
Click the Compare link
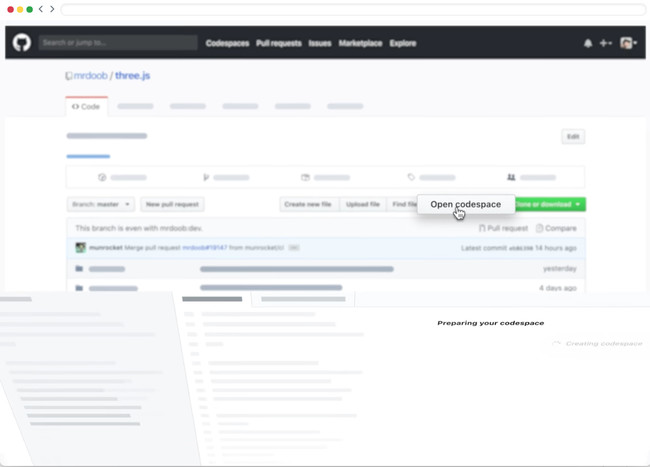(556, 228)
